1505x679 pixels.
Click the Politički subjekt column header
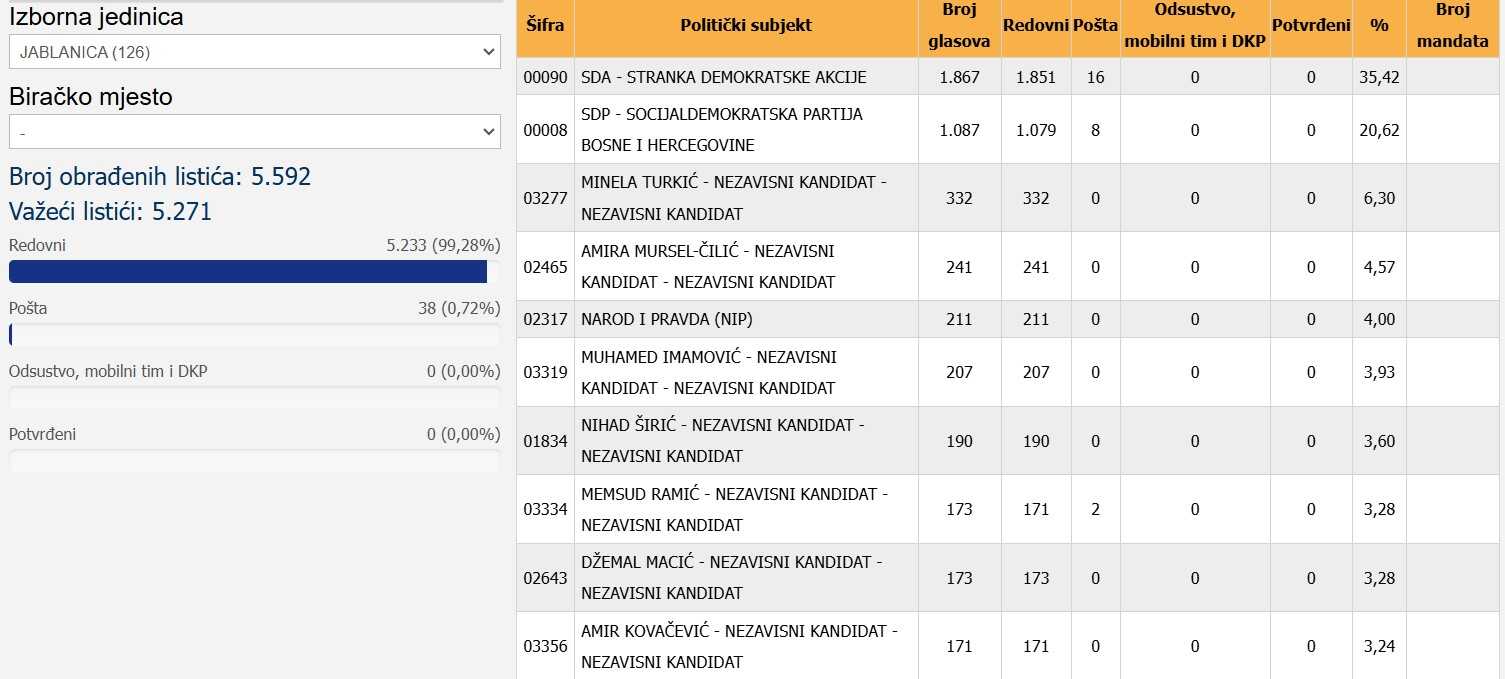click(745, 26)
